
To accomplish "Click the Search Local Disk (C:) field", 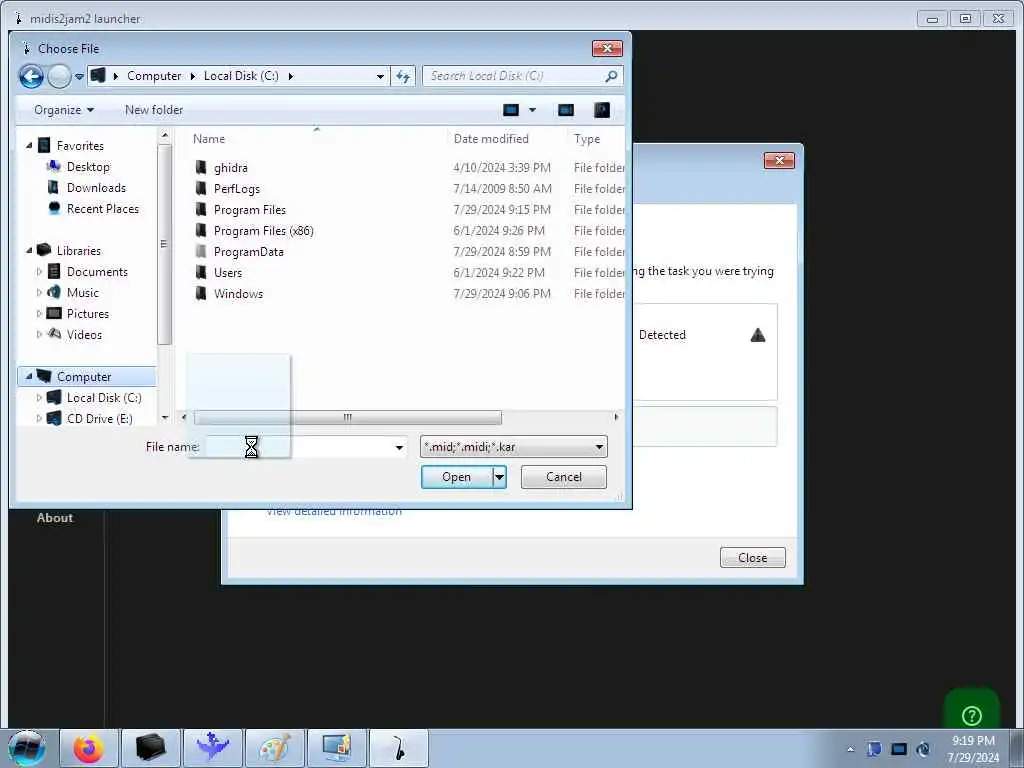I will [x=522, y=76].
